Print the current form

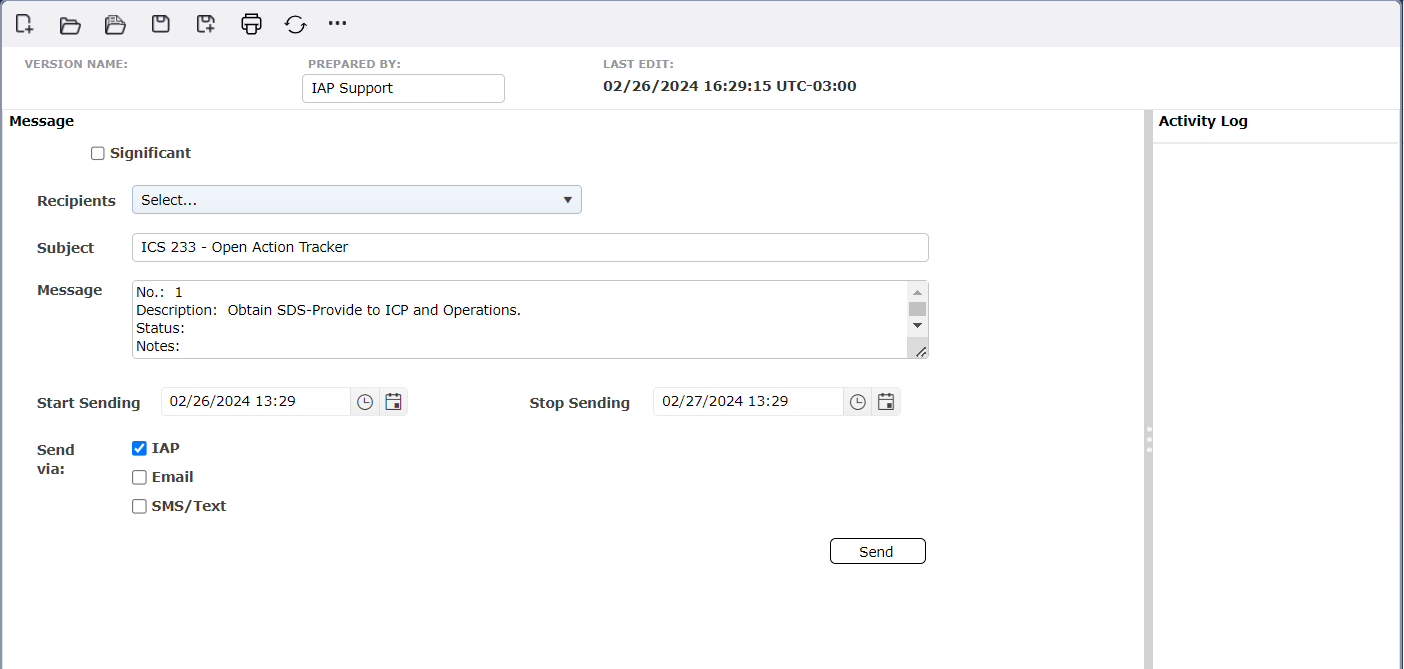click(251, 24)
